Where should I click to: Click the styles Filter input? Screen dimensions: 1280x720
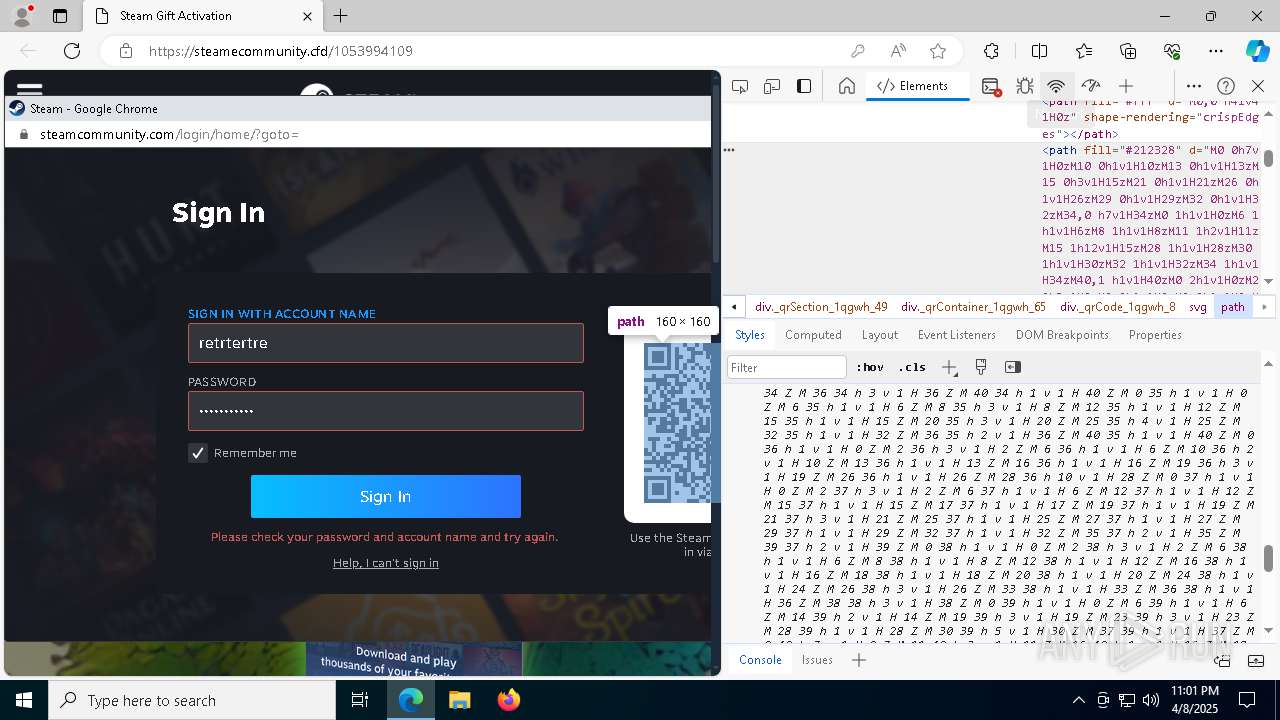(787, 367)
